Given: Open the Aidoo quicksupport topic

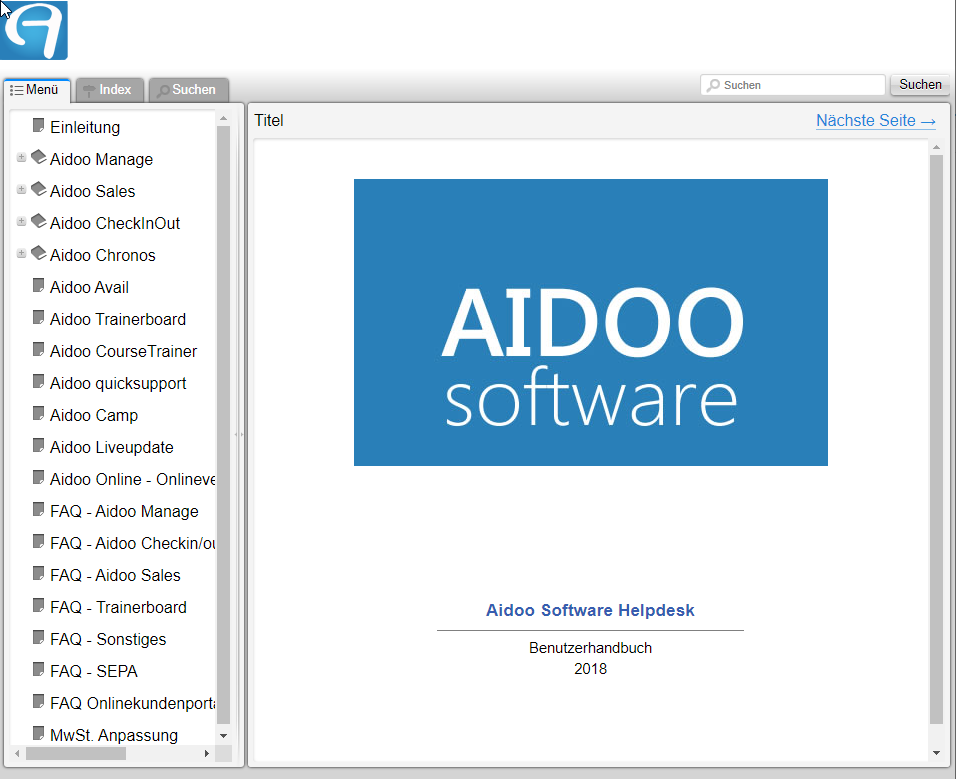Looking at the screenshot, I should pos(118,383).
